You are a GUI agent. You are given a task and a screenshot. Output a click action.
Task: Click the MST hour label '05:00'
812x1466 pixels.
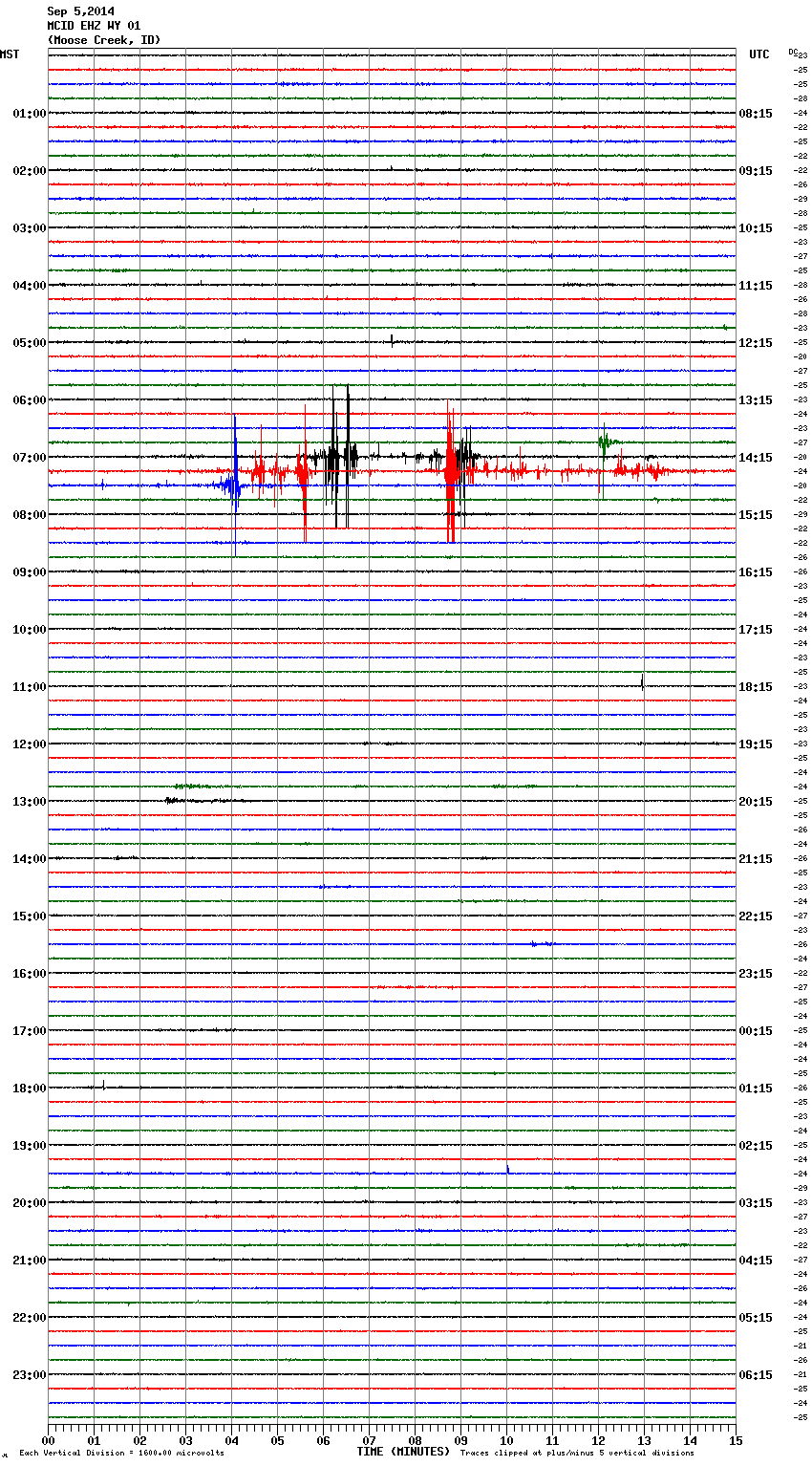click(29, 343)
